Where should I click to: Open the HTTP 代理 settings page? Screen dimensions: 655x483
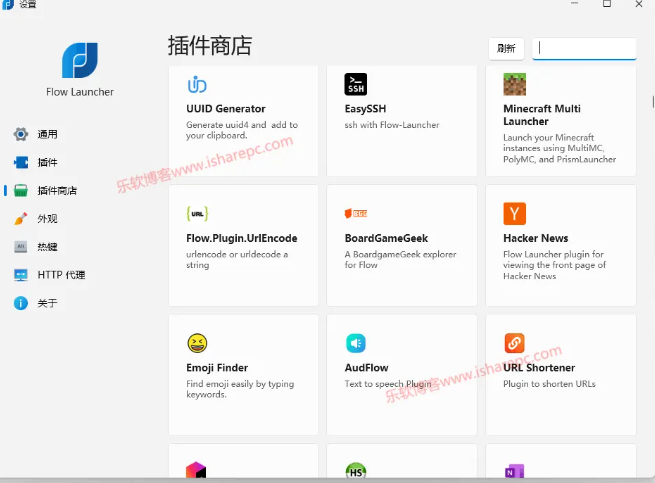point(61,275)
